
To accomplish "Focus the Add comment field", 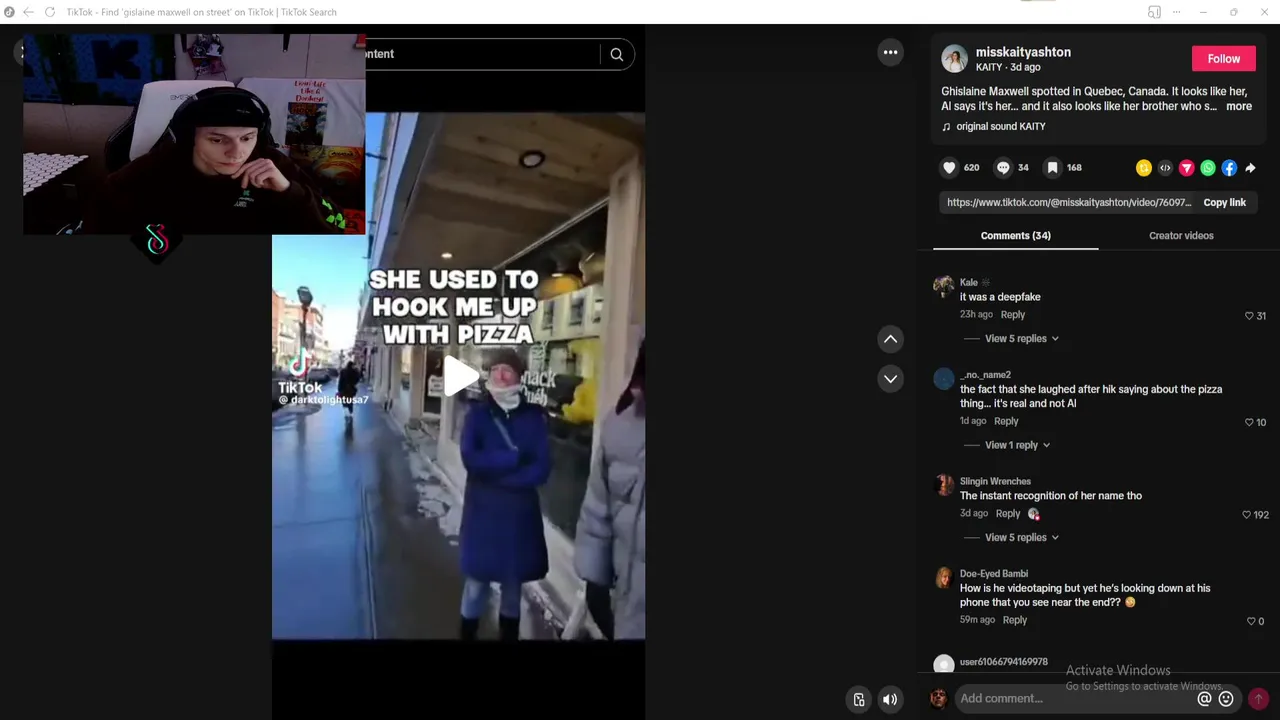I will (x=1076, y=698).
